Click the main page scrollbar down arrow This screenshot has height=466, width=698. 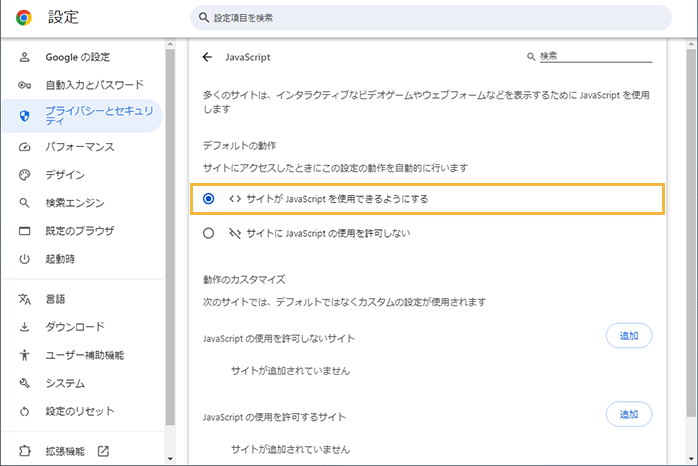pos(690,459)
